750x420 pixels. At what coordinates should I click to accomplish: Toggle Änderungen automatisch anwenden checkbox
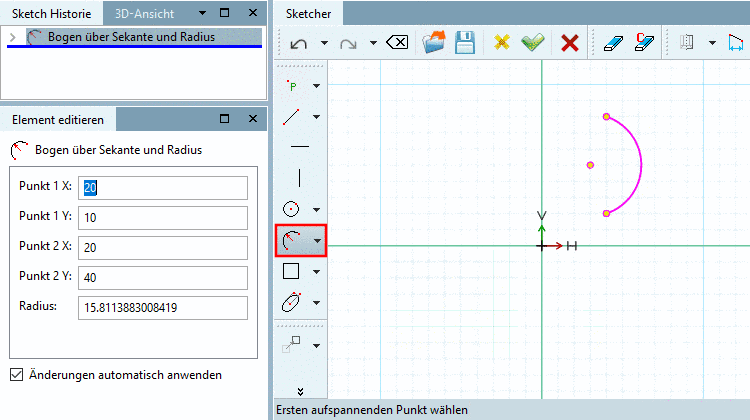[17, 375]
